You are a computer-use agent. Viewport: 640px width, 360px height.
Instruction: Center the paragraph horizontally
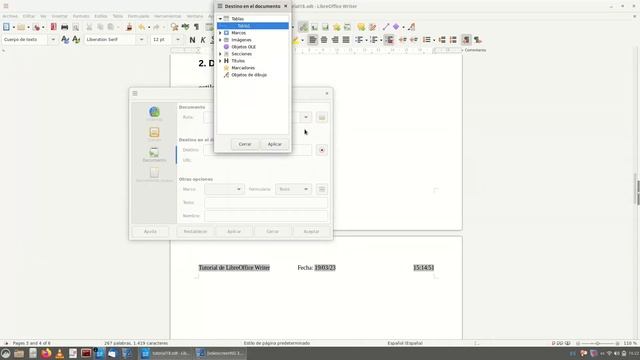[x=324, y=40]
